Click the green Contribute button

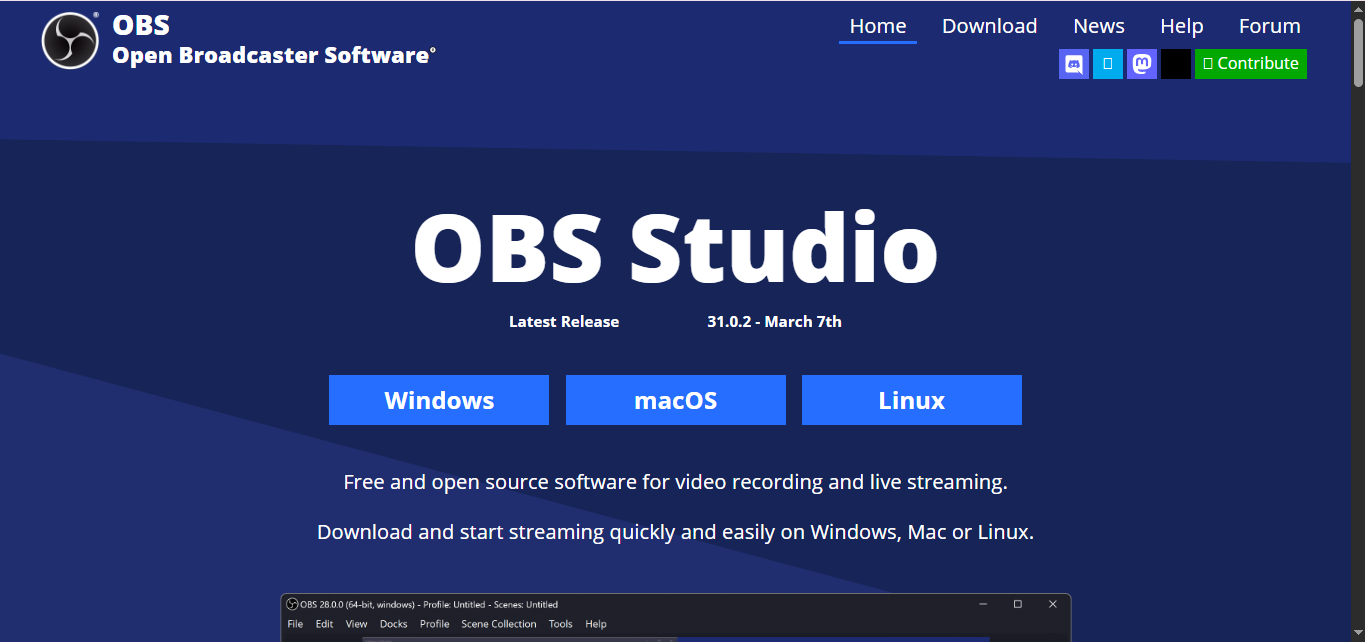click(1251, 64)
